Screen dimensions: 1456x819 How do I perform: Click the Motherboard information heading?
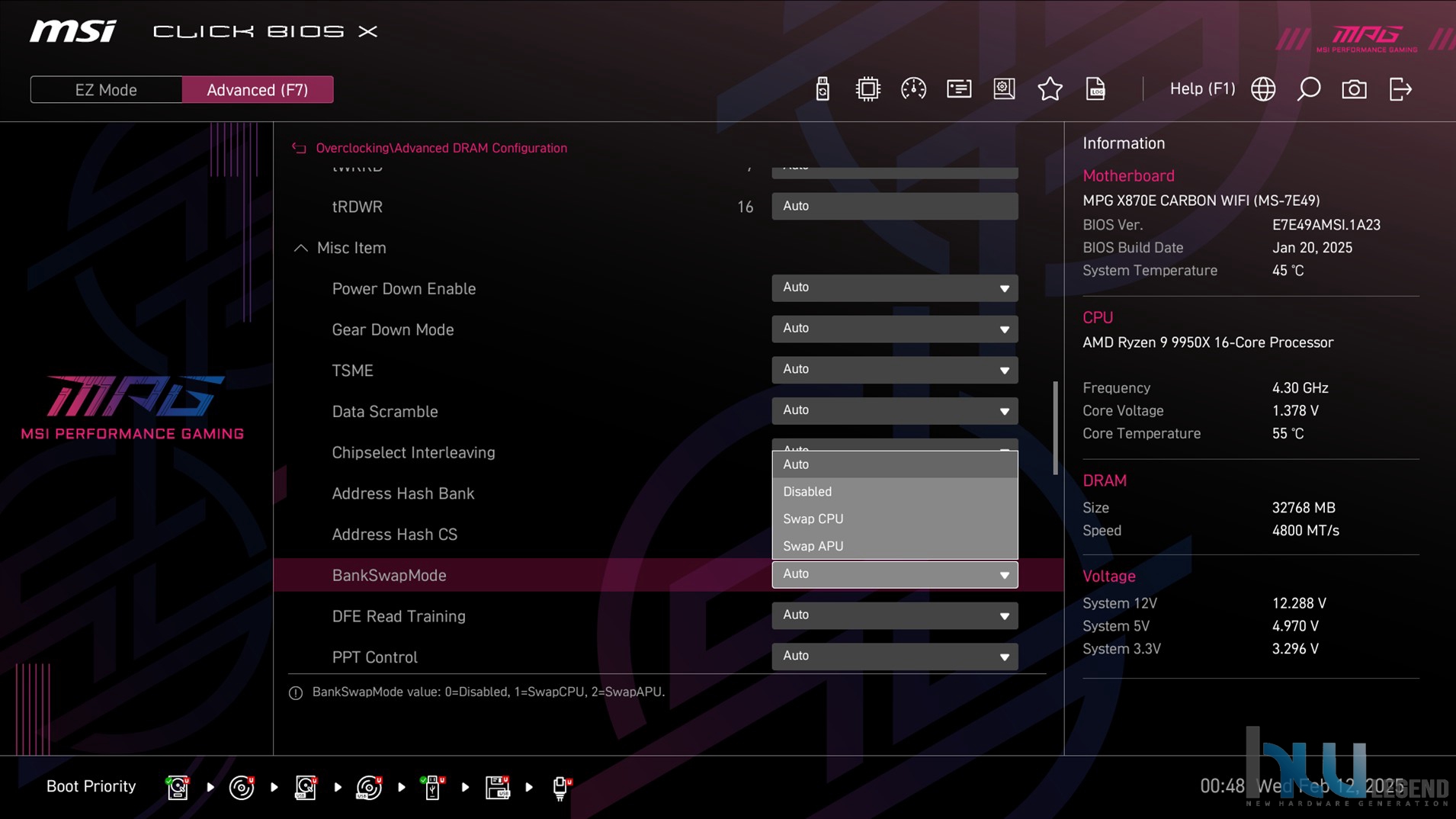[x=1128, y=175]
